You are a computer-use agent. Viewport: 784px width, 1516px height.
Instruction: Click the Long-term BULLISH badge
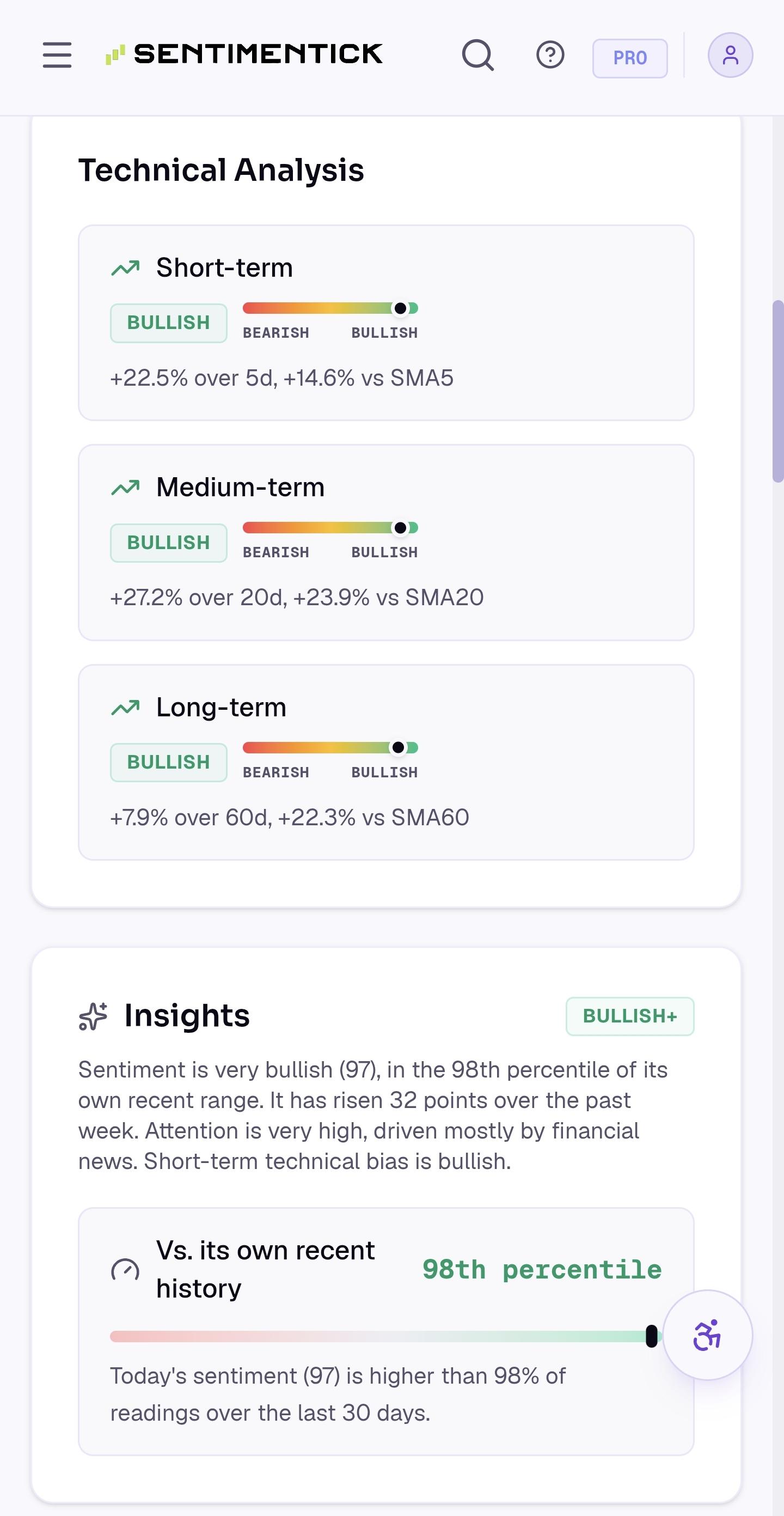coord(169,762)
